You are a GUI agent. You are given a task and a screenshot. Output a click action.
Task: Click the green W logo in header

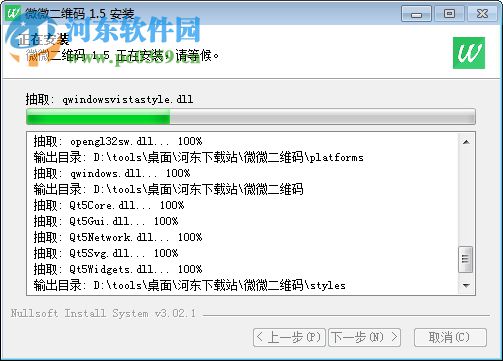[469, 53]
